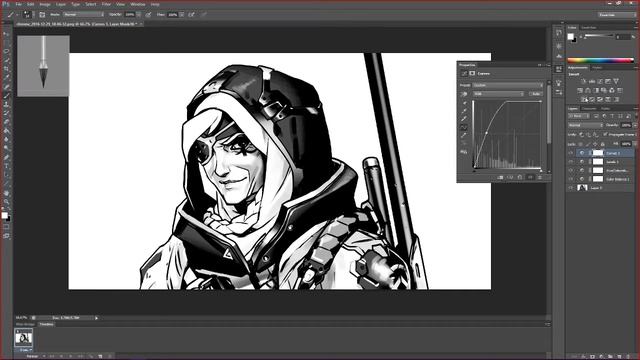Enable airbrush-style build-up icon

(191, 14)
